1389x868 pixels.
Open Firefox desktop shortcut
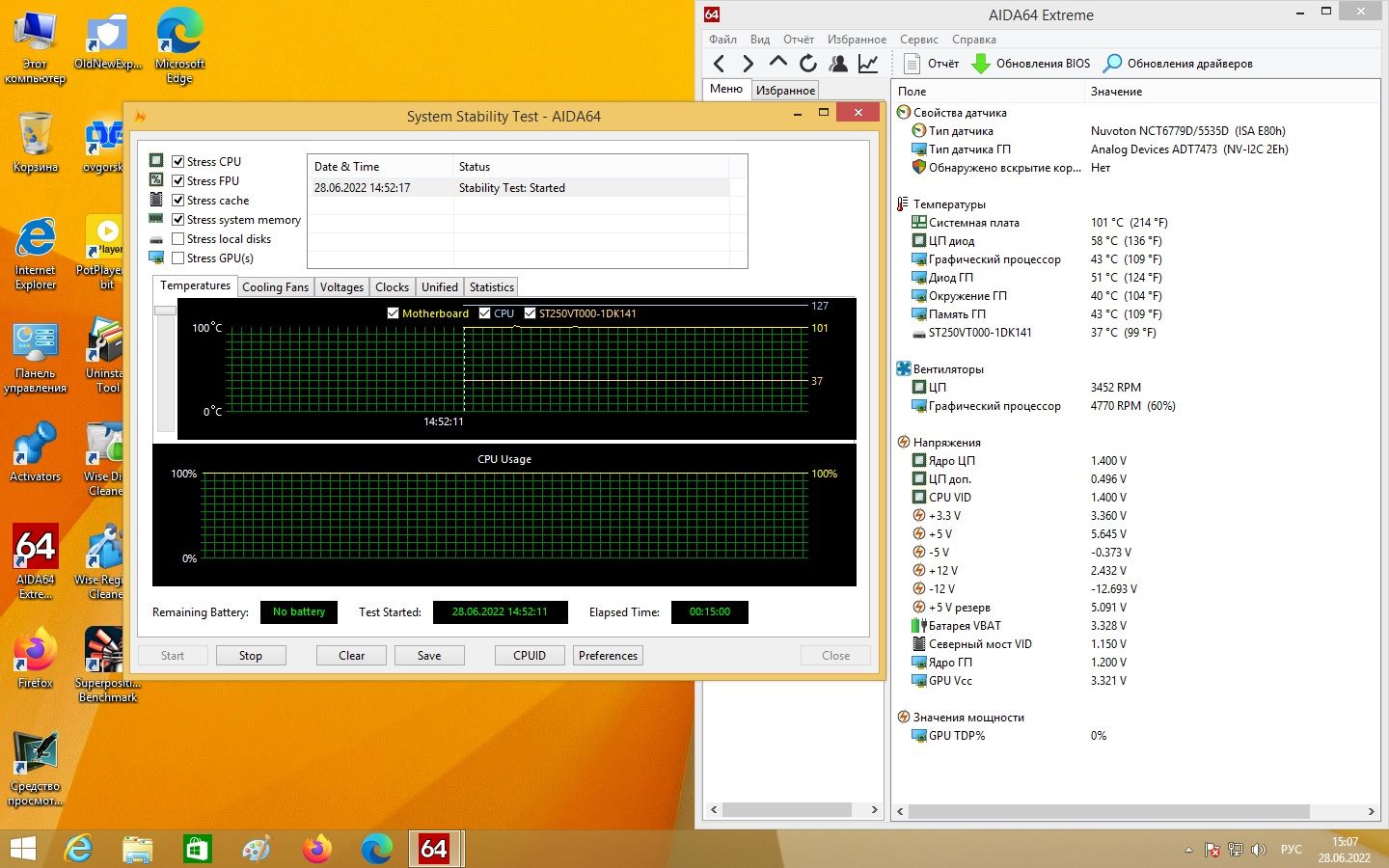[x=36, y=658]
